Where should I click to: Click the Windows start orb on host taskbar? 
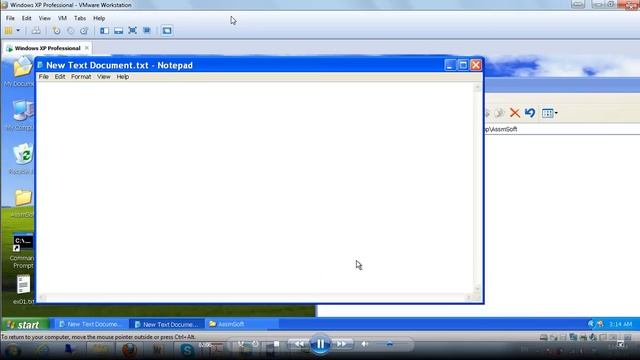point(12,350)
